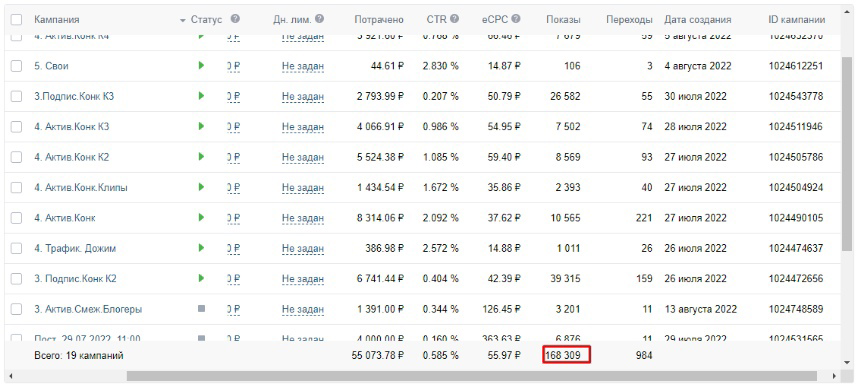Check the box for 4. Трафик. Дожим
Viewport: 858px width, 384px height.
16,248
